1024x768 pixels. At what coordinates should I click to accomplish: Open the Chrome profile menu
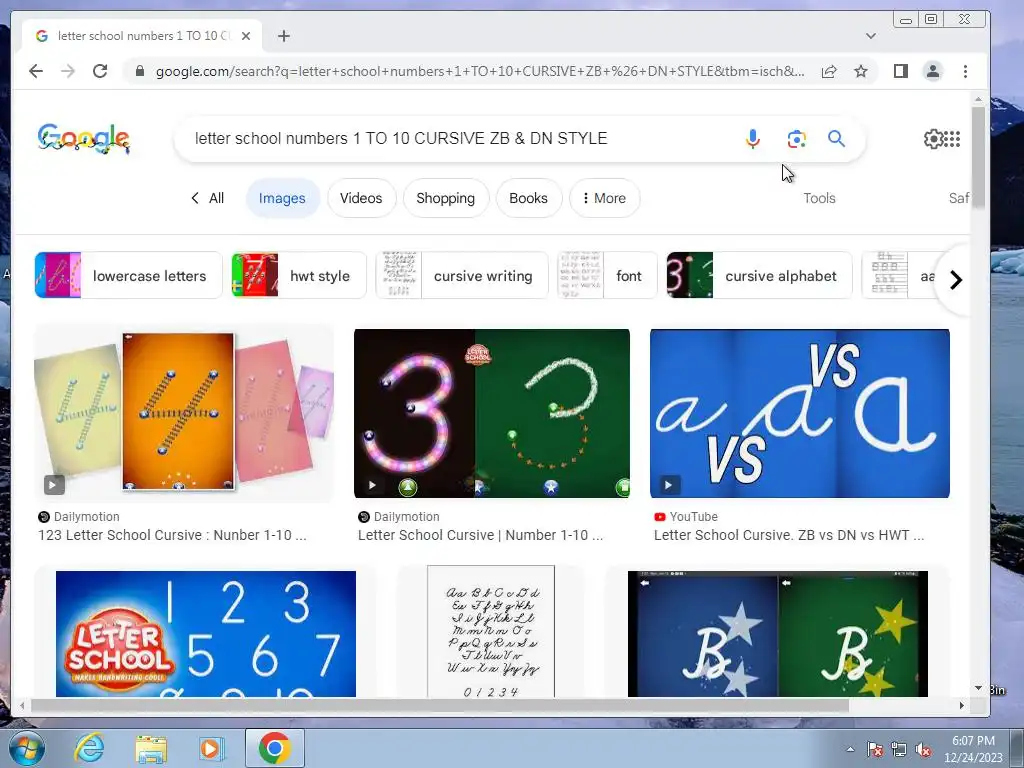coord(933,71)
